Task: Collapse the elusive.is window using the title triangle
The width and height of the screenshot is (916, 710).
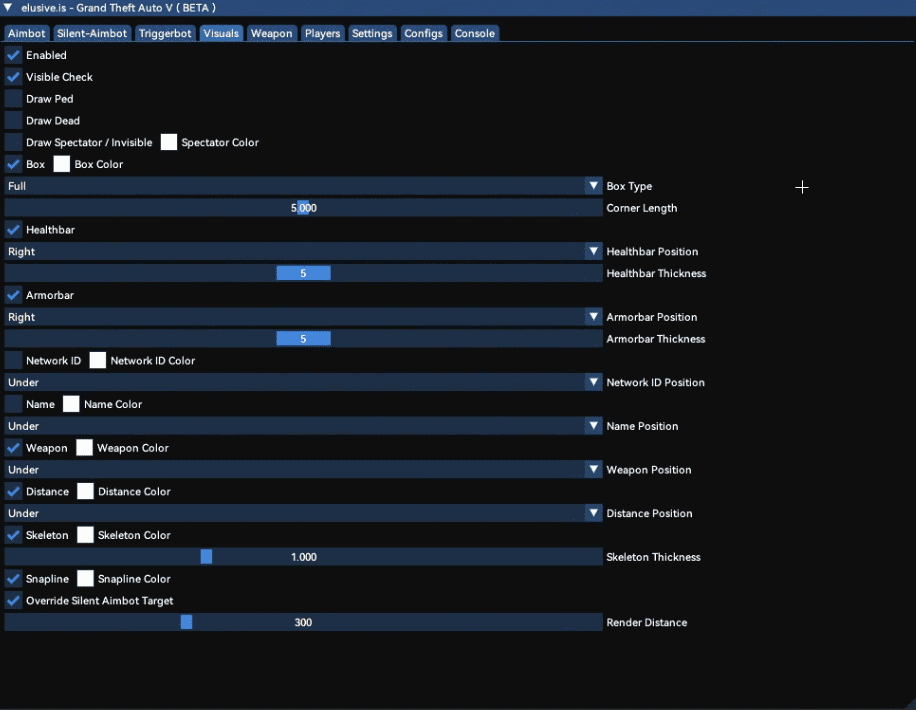Action: tap(8, 8)
